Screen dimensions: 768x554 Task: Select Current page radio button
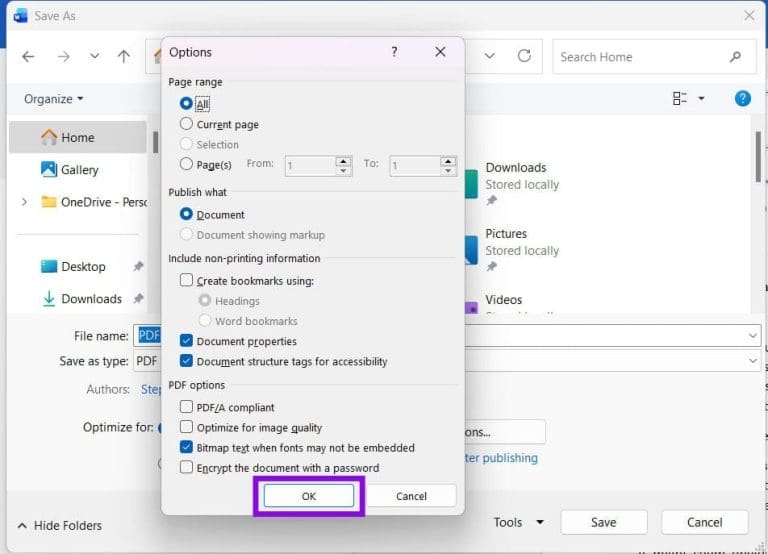[186, 124]
